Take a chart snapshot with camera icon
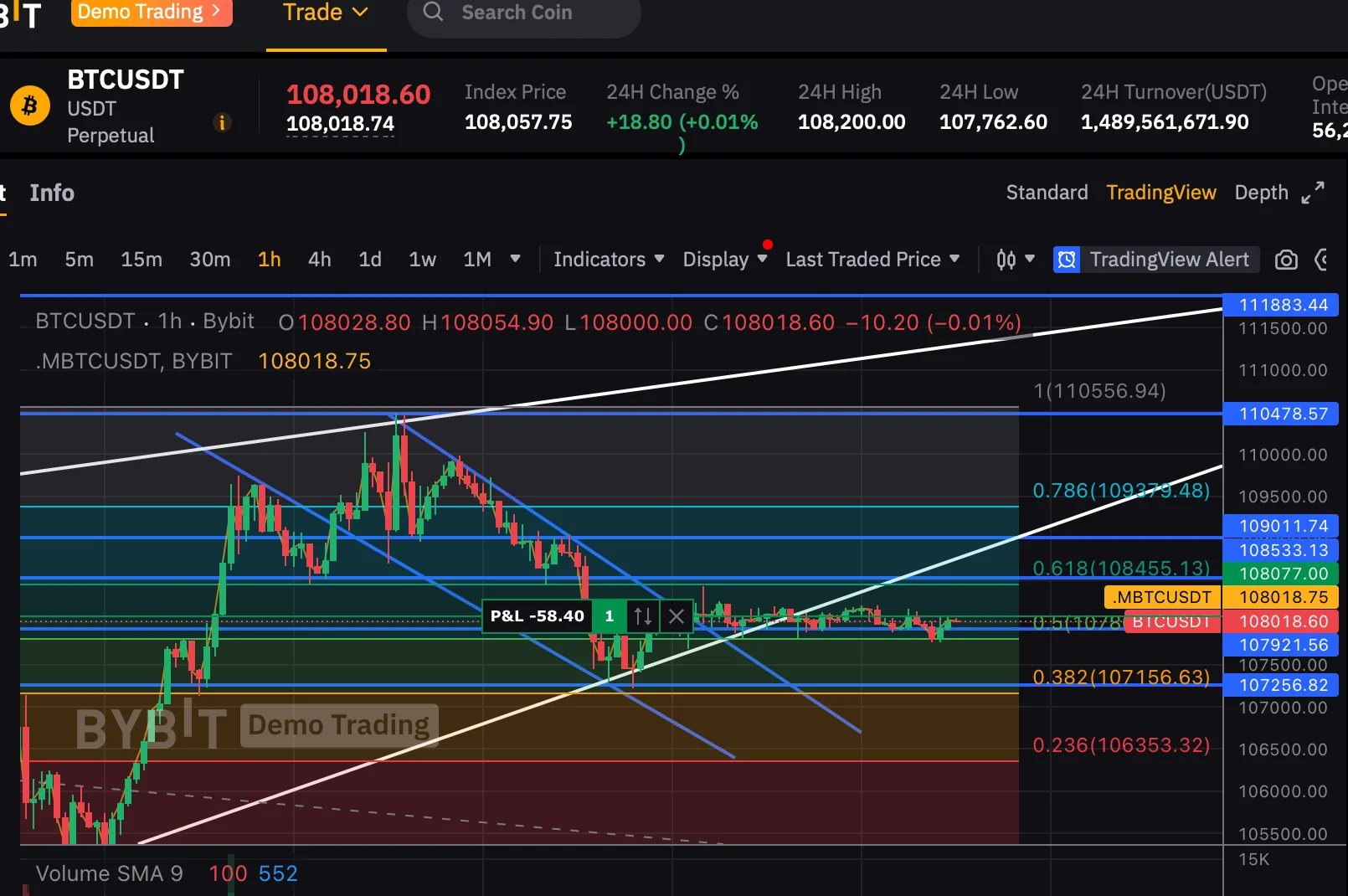 pyautogui.click(x=1286, y=260)
